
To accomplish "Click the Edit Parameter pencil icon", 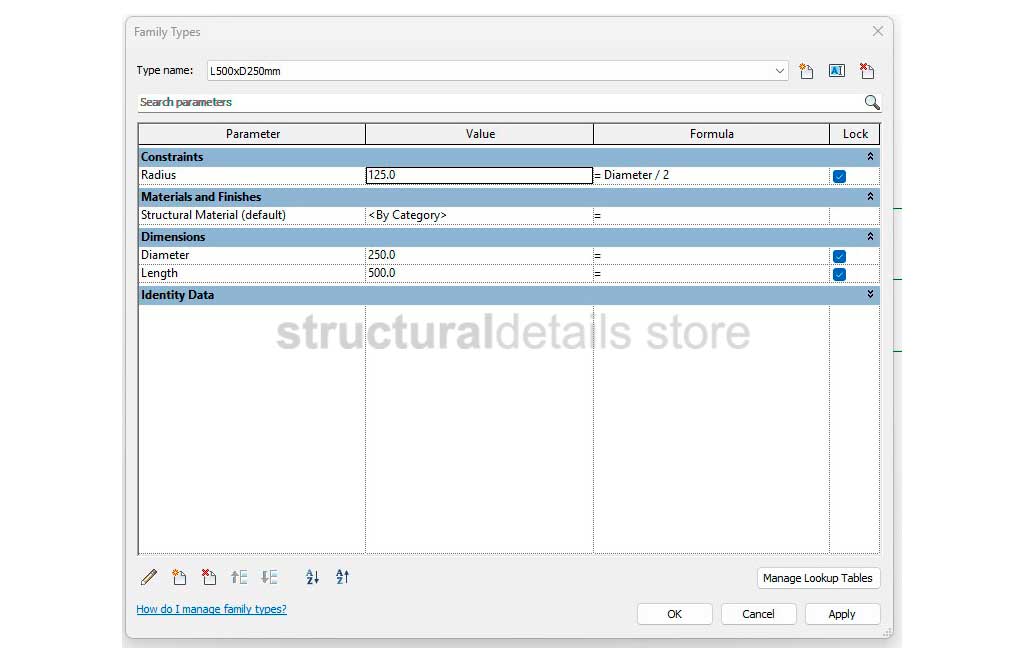I will coord(149,577).
